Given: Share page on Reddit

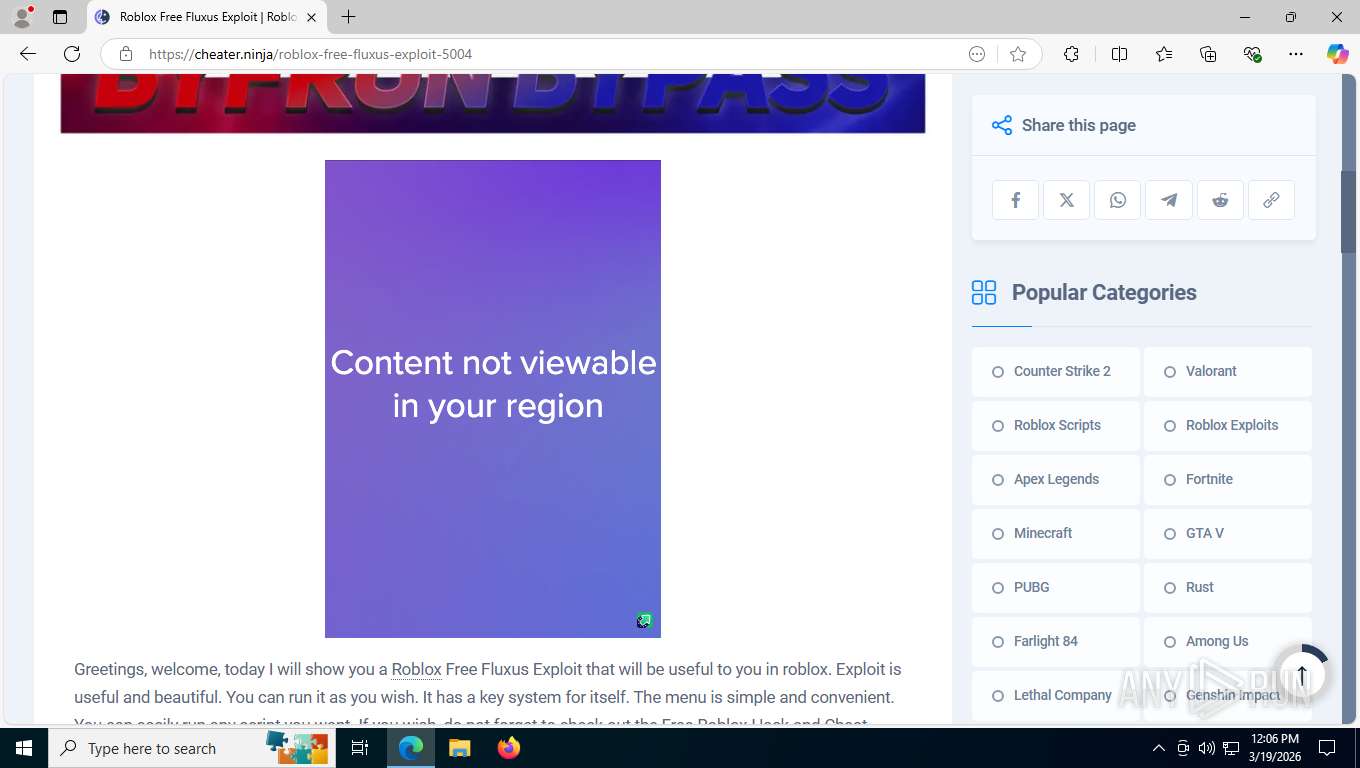Looking at the screenshot, I should [x=1220, y=200].
